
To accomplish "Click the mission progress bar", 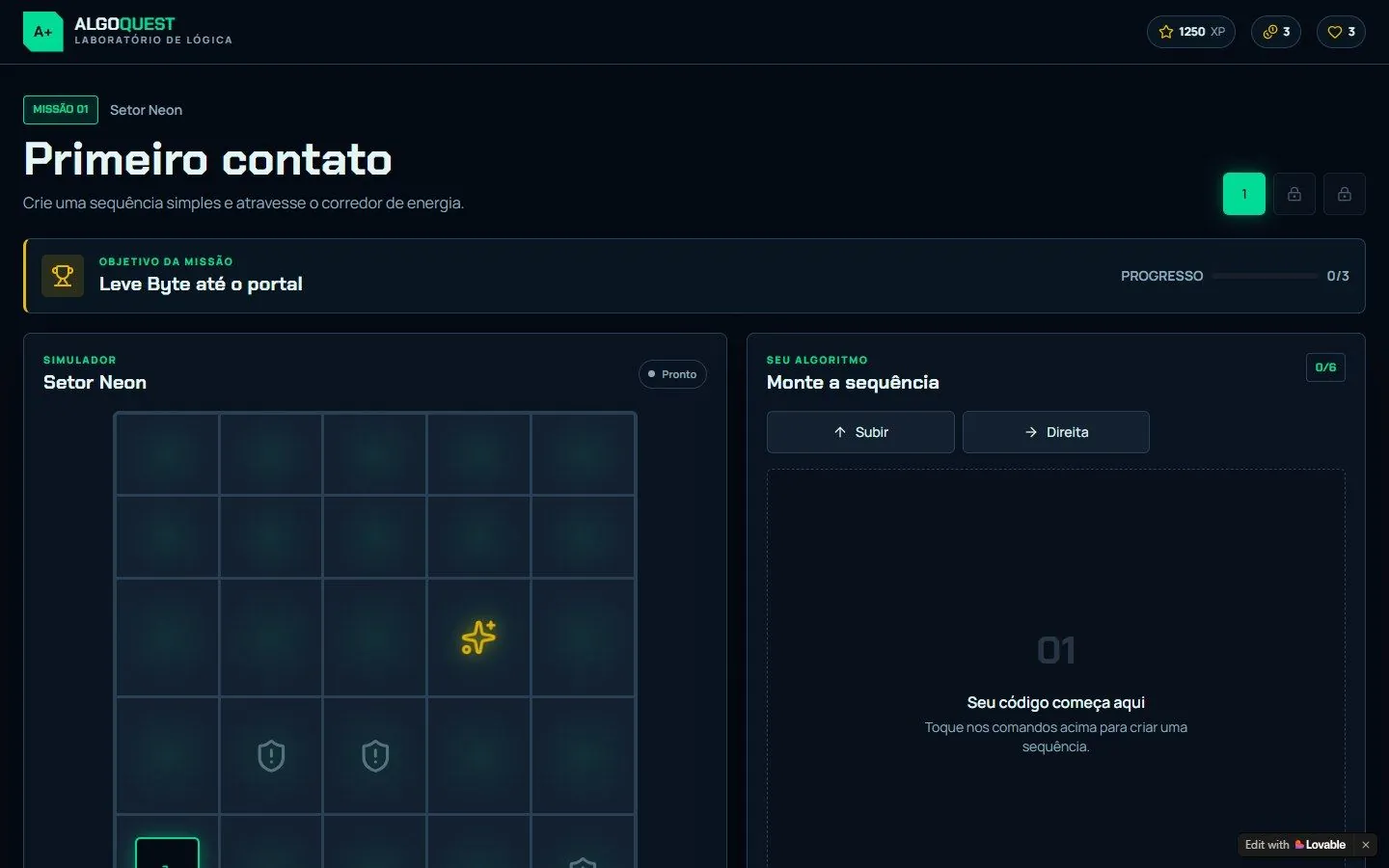I will pyautogui.click(x=1265, y=276).
